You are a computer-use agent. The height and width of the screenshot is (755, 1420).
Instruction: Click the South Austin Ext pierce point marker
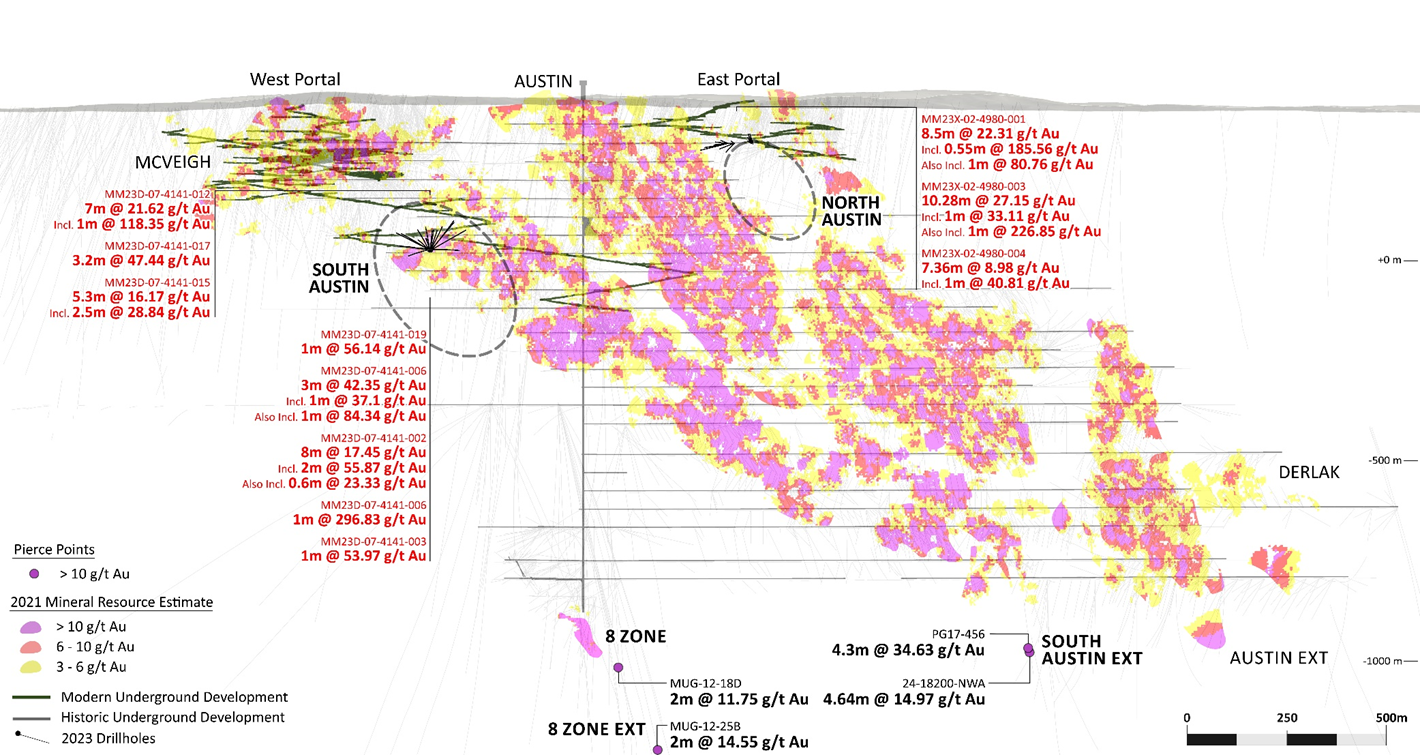pyautogui.click(x=1028, y=650)
